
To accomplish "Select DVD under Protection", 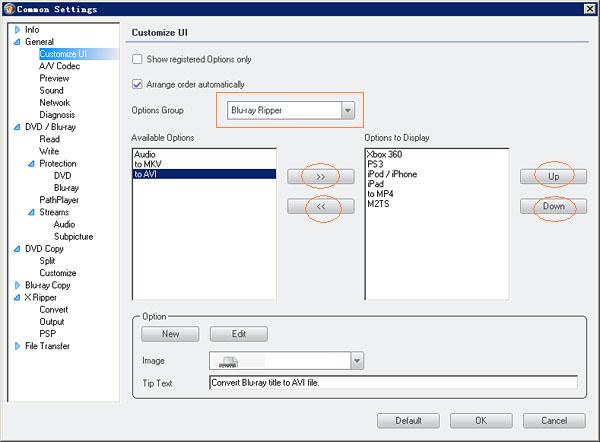I will (62, 176).
